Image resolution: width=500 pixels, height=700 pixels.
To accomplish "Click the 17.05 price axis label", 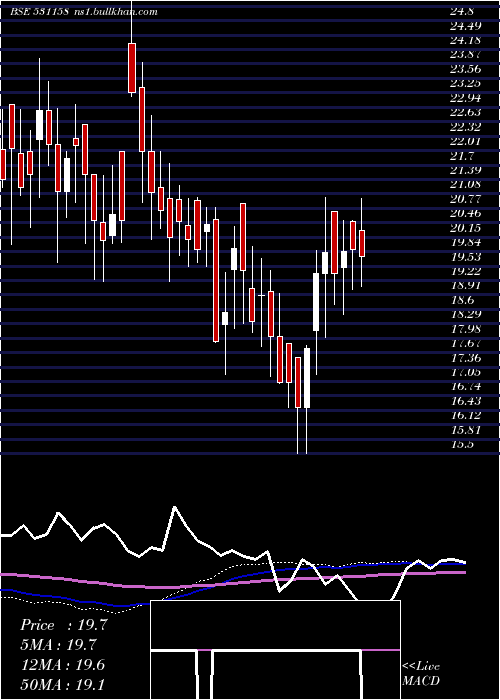I will click(465, 372).
